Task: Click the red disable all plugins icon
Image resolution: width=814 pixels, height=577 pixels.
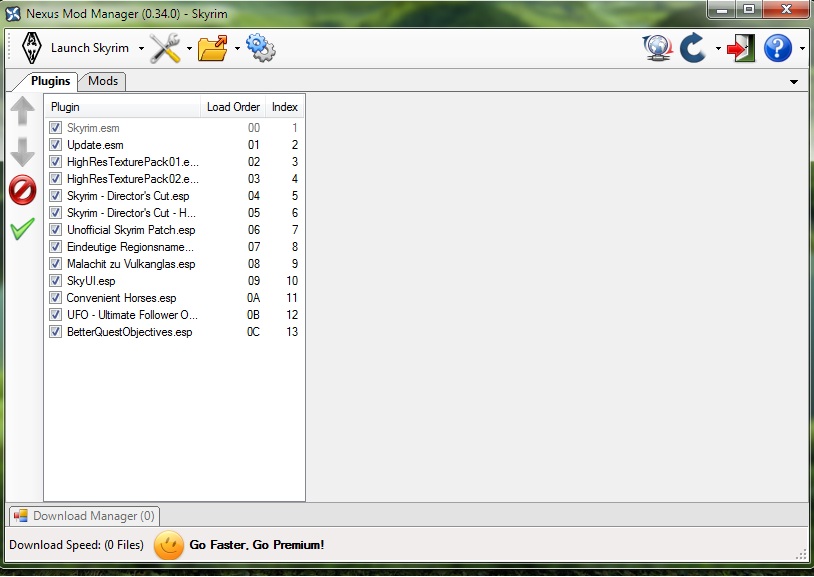Action: (22, 190)
